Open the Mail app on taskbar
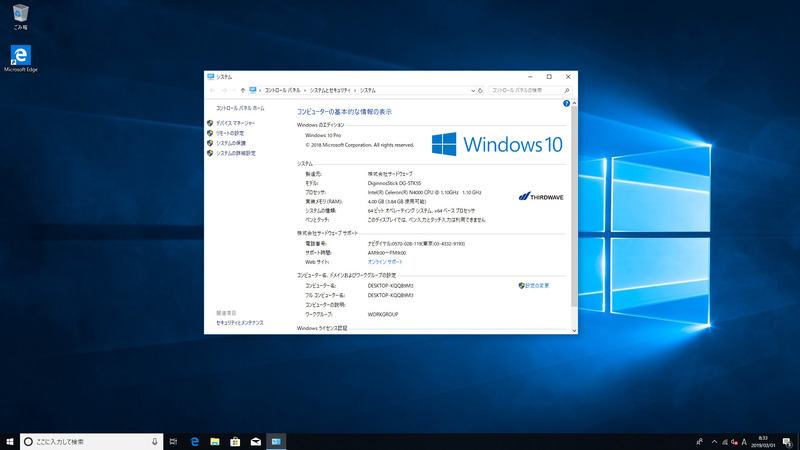The image size is (800, 450). (x=256, y=441)
